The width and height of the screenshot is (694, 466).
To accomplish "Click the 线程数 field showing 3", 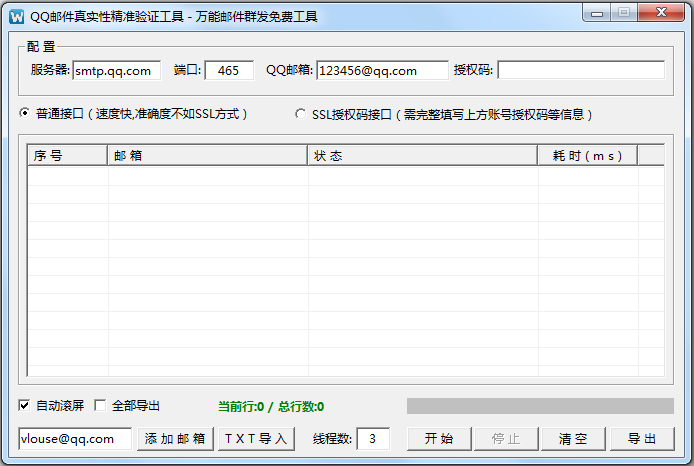I will (x=373, y=439).
